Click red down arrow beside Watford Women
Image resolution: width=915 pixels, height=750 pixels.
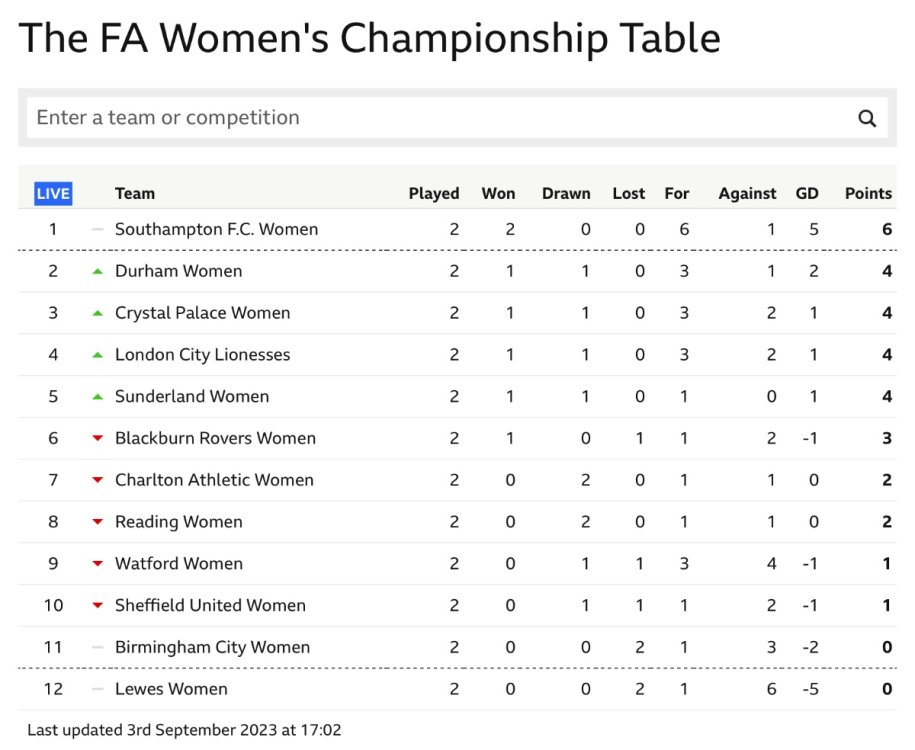tap(98, 564)
